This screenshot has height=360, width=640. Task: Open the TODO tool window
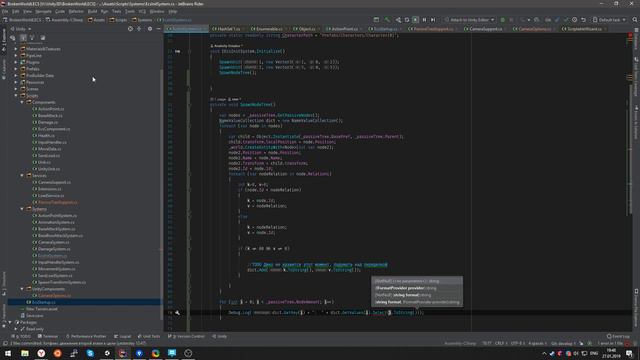point(21,336)
